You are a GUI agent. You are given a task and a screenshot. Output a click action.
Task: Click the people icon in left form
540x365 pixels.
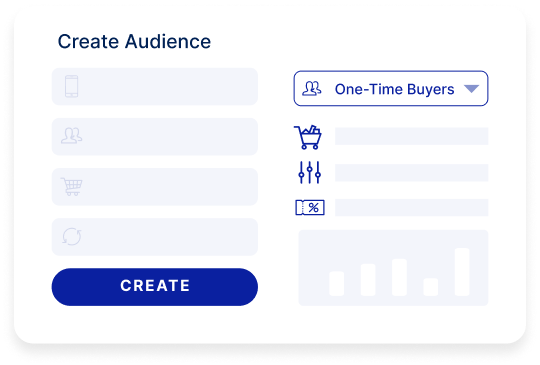click(72, 136)
